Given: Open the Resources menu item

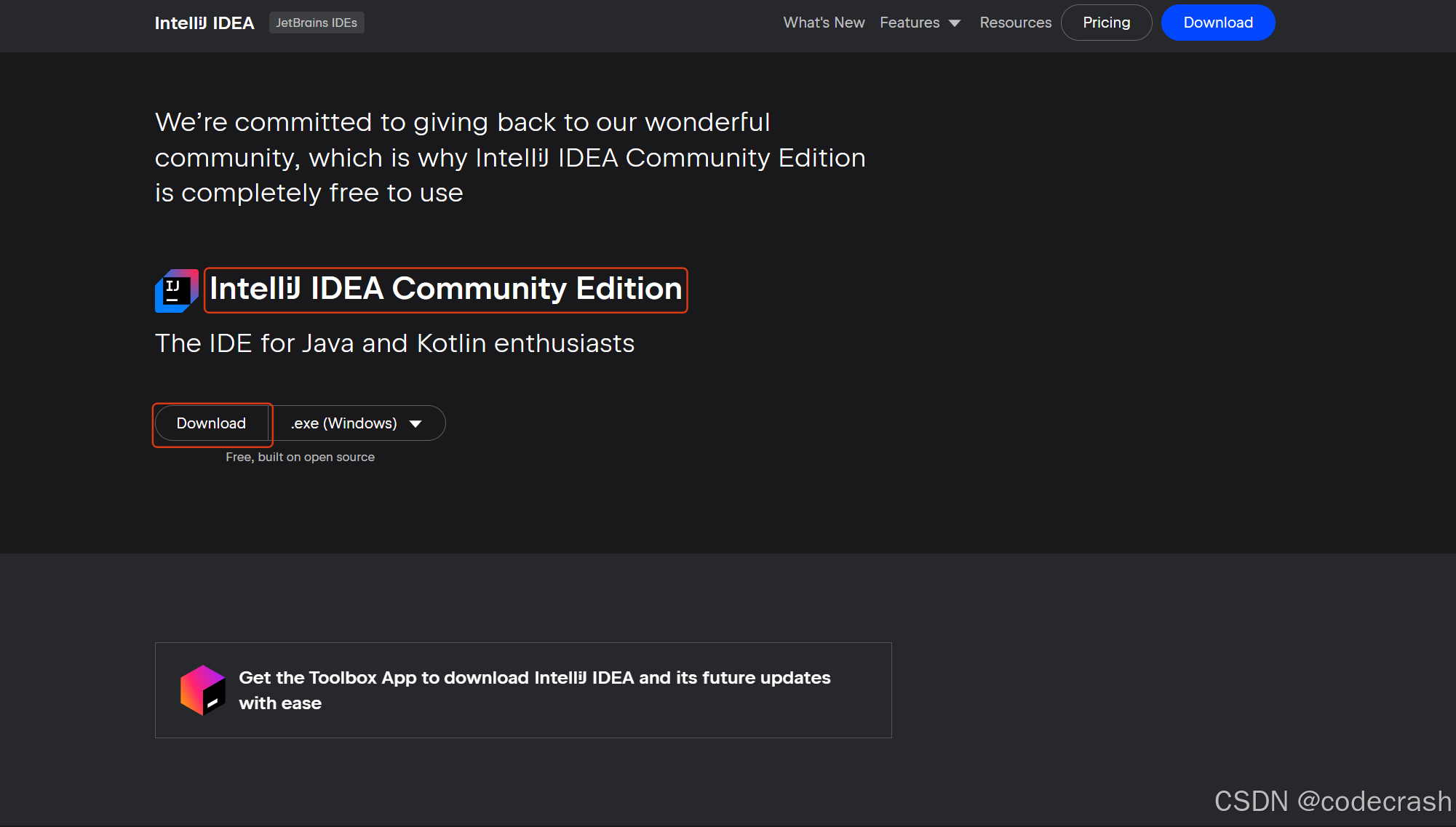Looking at the screenshot, I should [1015, 23].
